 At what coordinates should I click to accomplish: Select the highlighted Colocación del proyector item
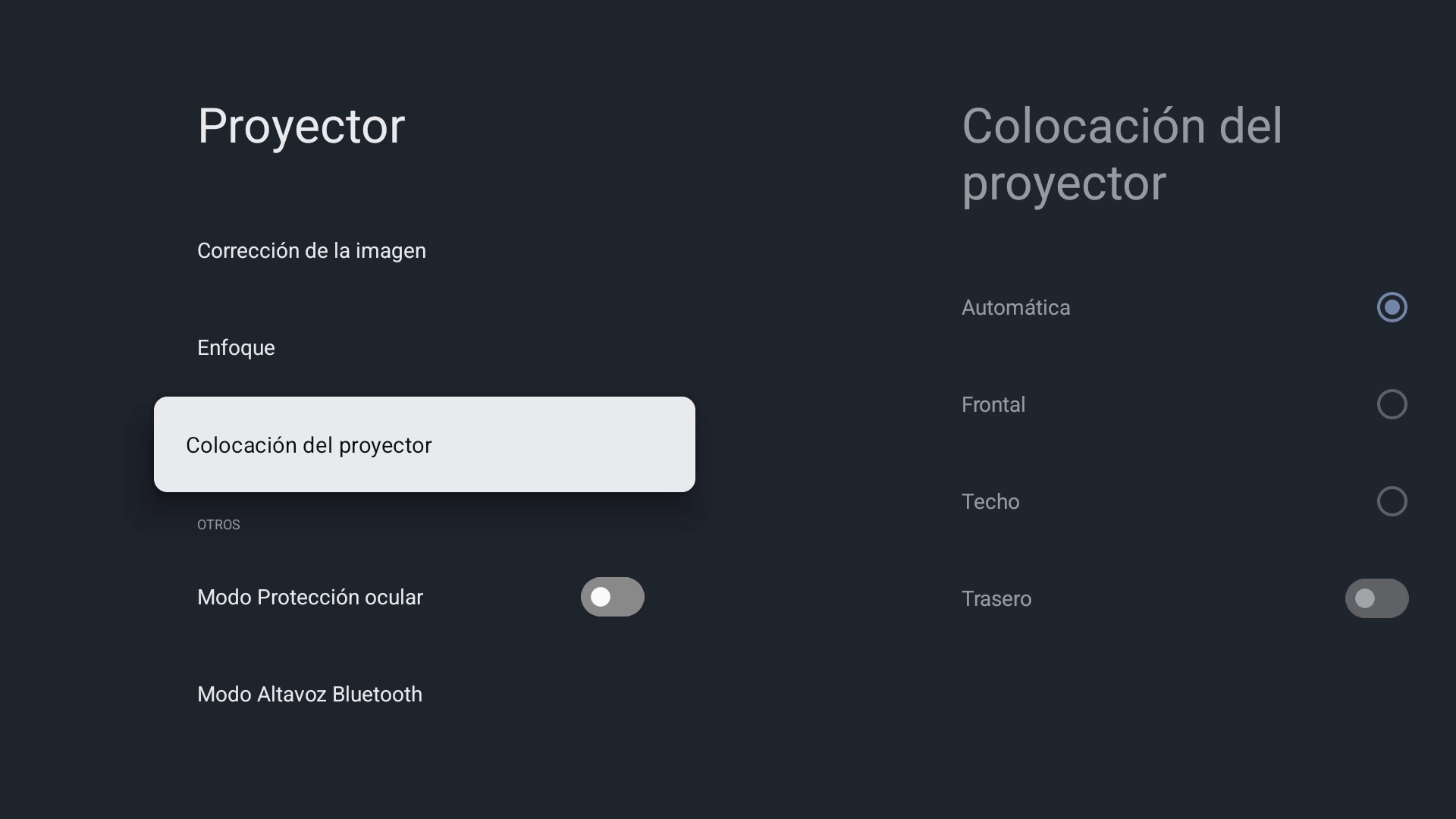pos(424,444)
